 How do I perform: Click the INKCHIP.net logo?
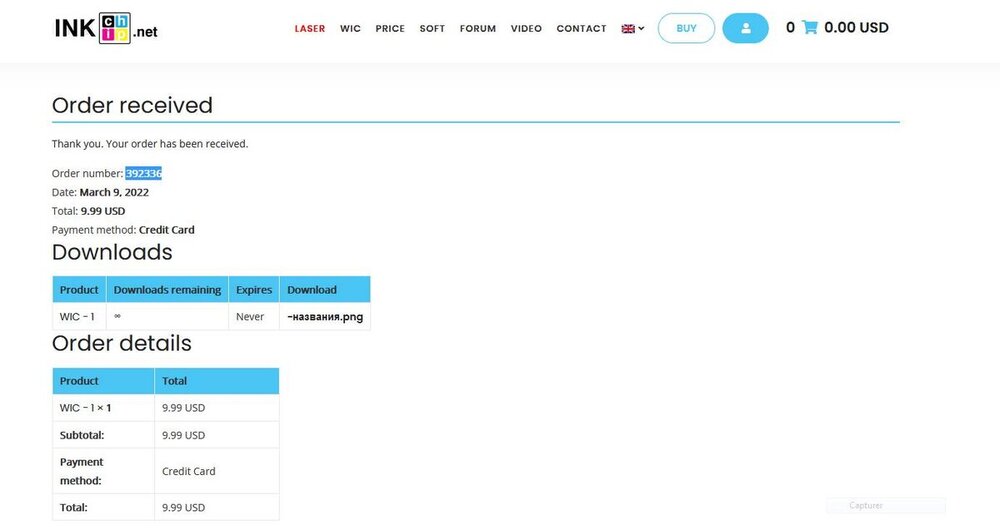[106, 29]
